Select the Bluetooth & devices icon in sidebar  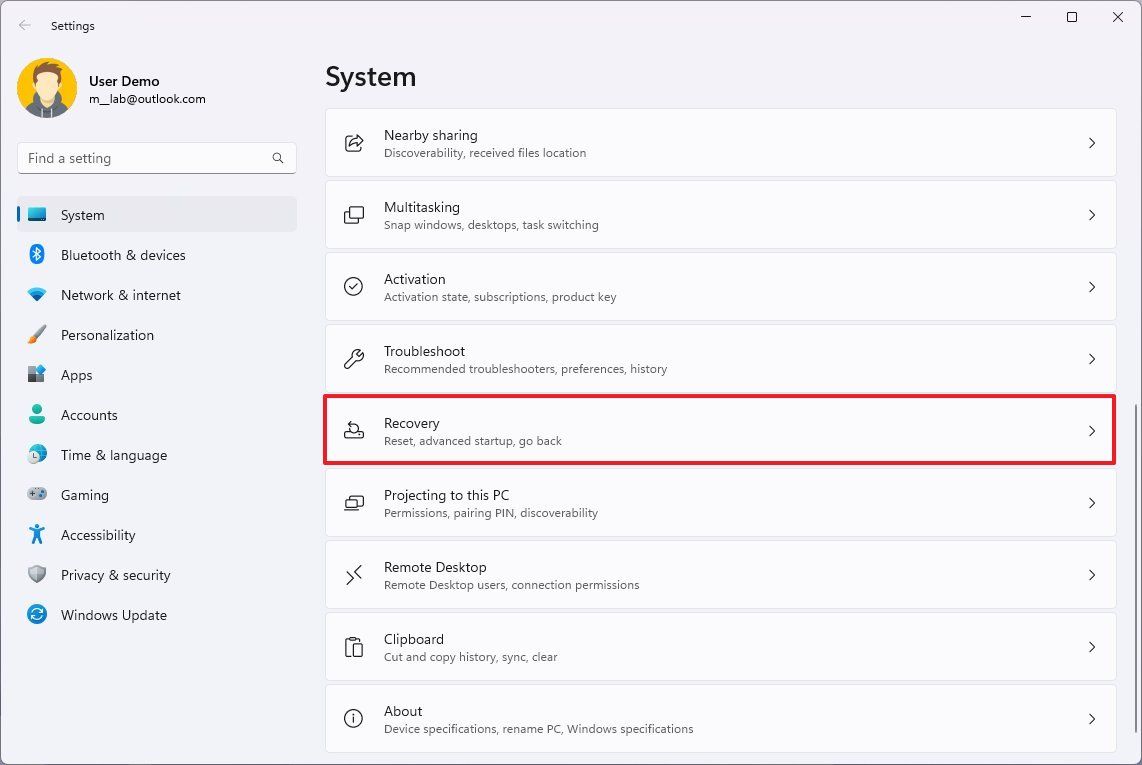click(36, 255)
